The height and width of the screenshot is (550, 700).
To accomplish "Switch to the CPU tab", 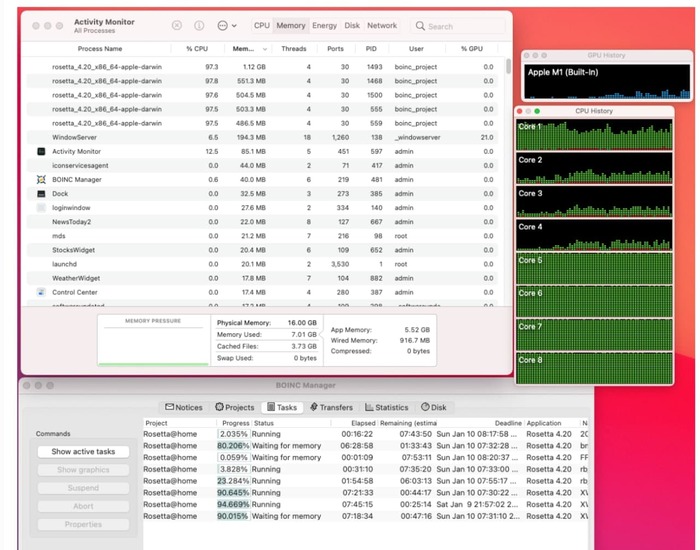I will [x=261, y=26].
